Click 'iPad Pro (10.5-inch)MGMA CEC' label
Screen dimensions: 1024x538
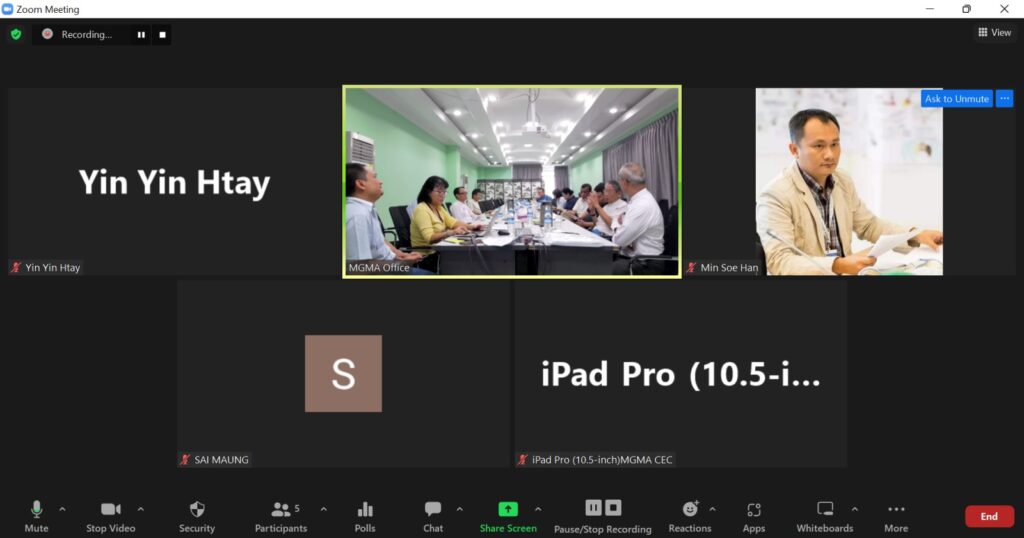[602, 460]
